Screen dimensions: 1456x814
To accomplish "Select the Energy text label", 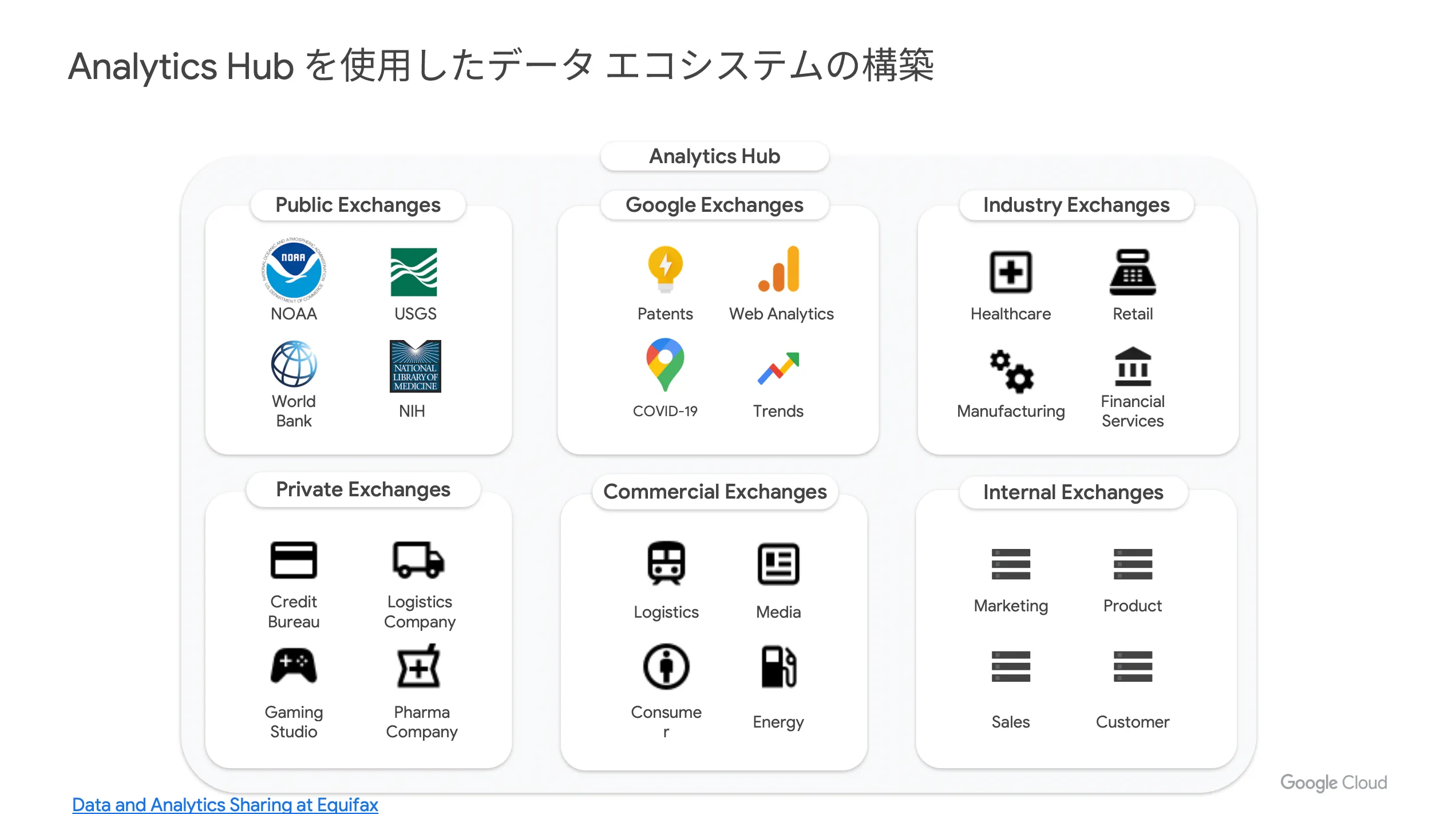I will (778, 722).
